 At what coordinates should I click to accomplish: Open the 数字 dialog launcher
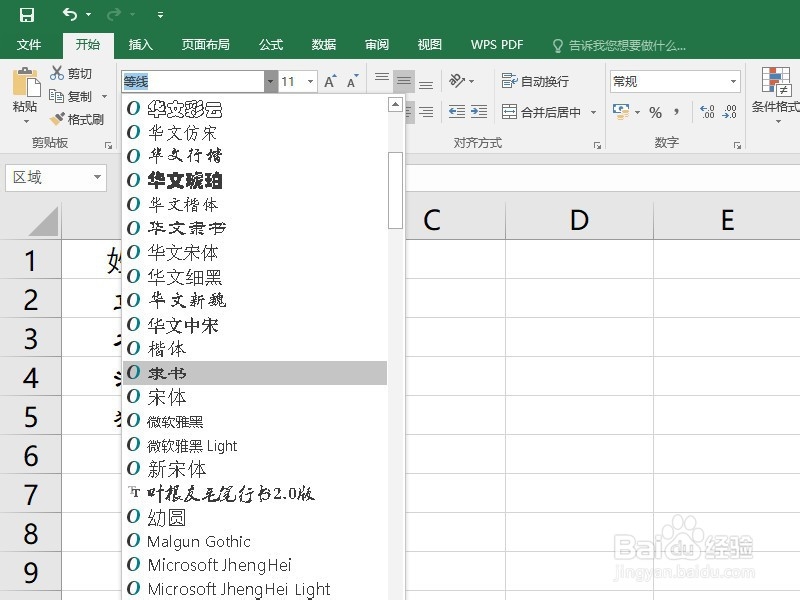tap(737, 145)
